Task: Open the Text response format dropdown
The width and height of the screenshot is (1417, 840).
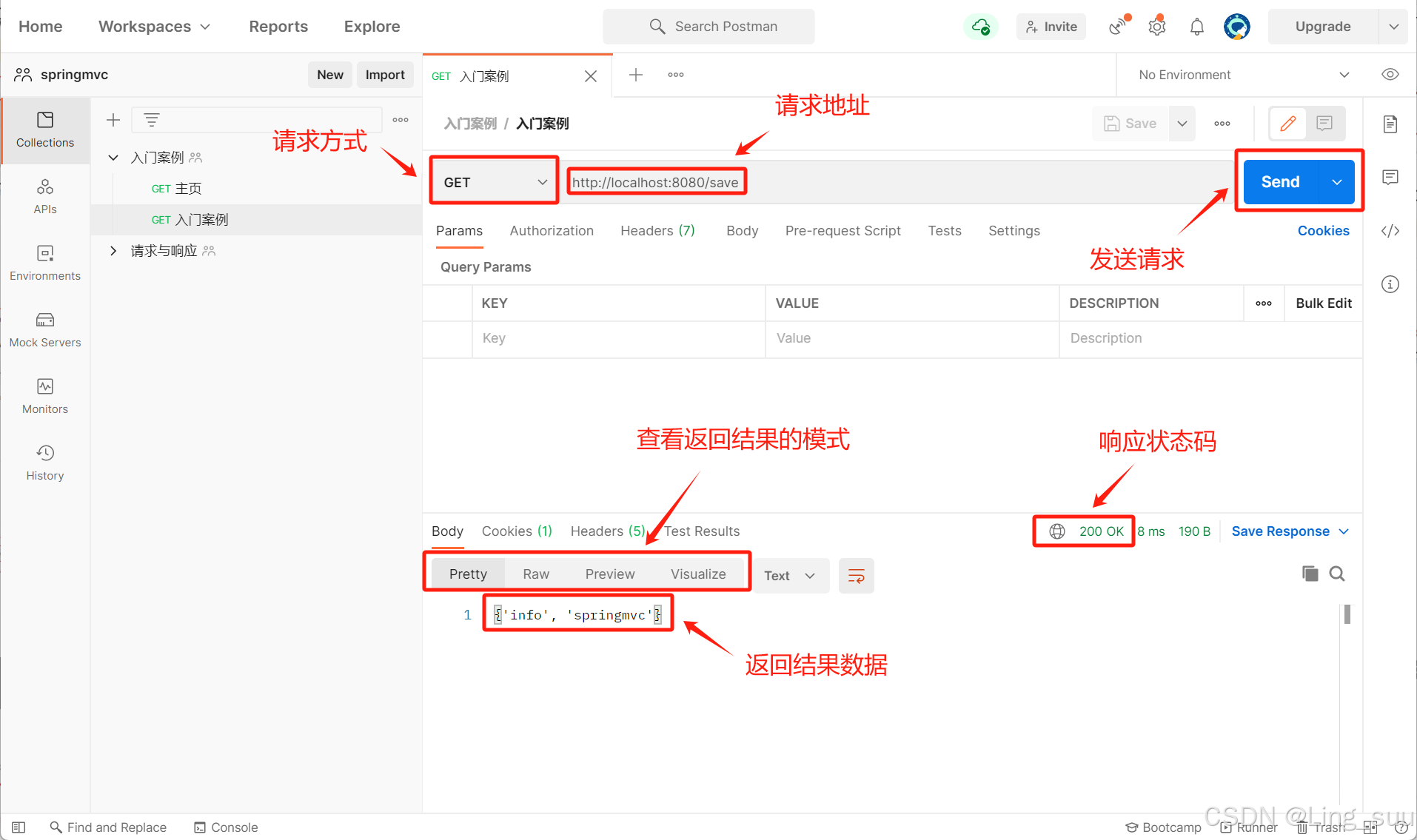Action: (x=789, y=576)
